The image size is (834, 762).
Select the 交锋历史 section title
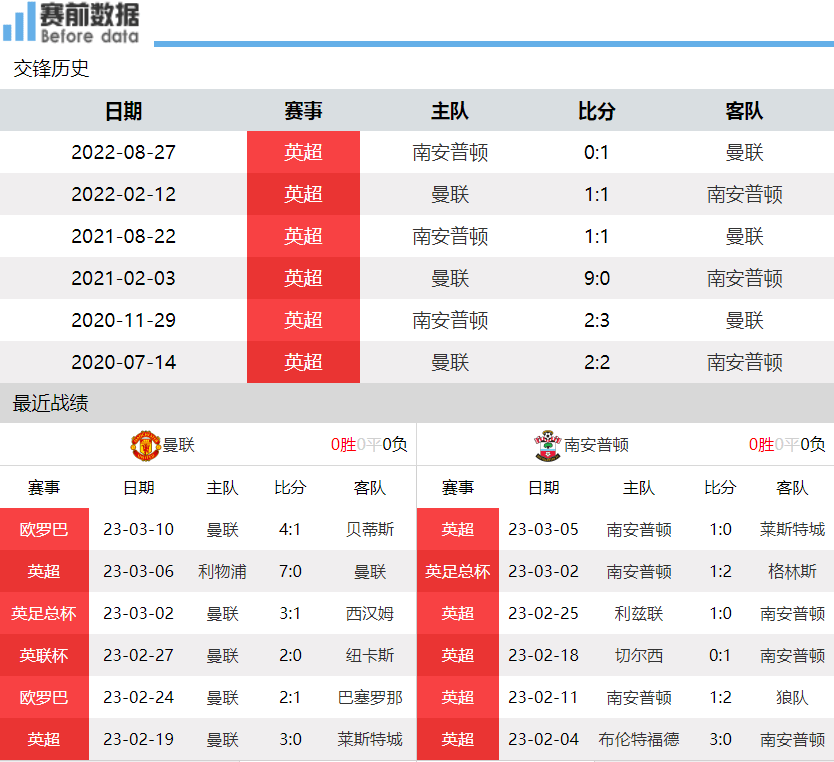click(x=51, y=69)
